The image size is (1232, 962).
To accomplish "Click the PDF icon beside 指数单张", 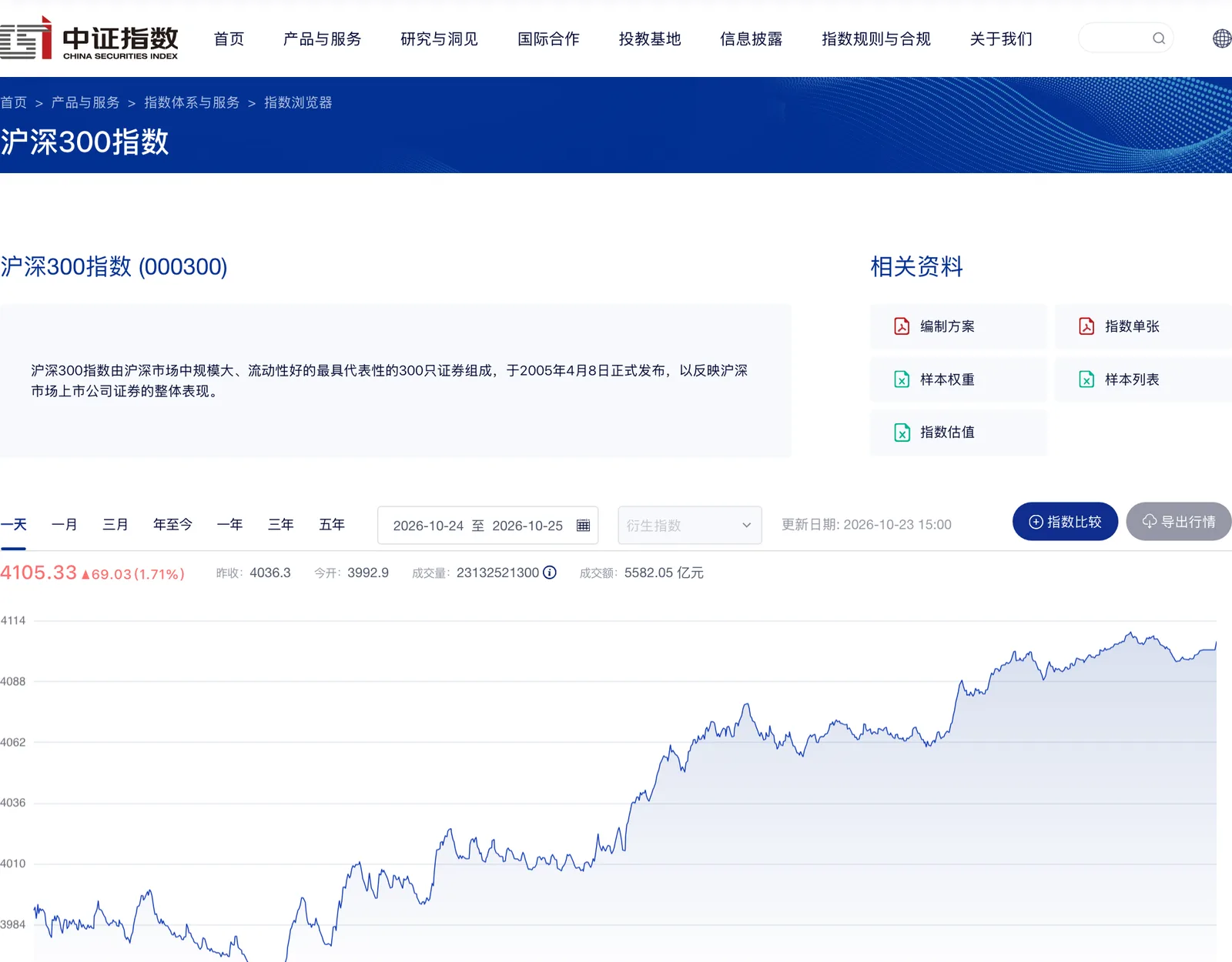I will (1086, 326).
